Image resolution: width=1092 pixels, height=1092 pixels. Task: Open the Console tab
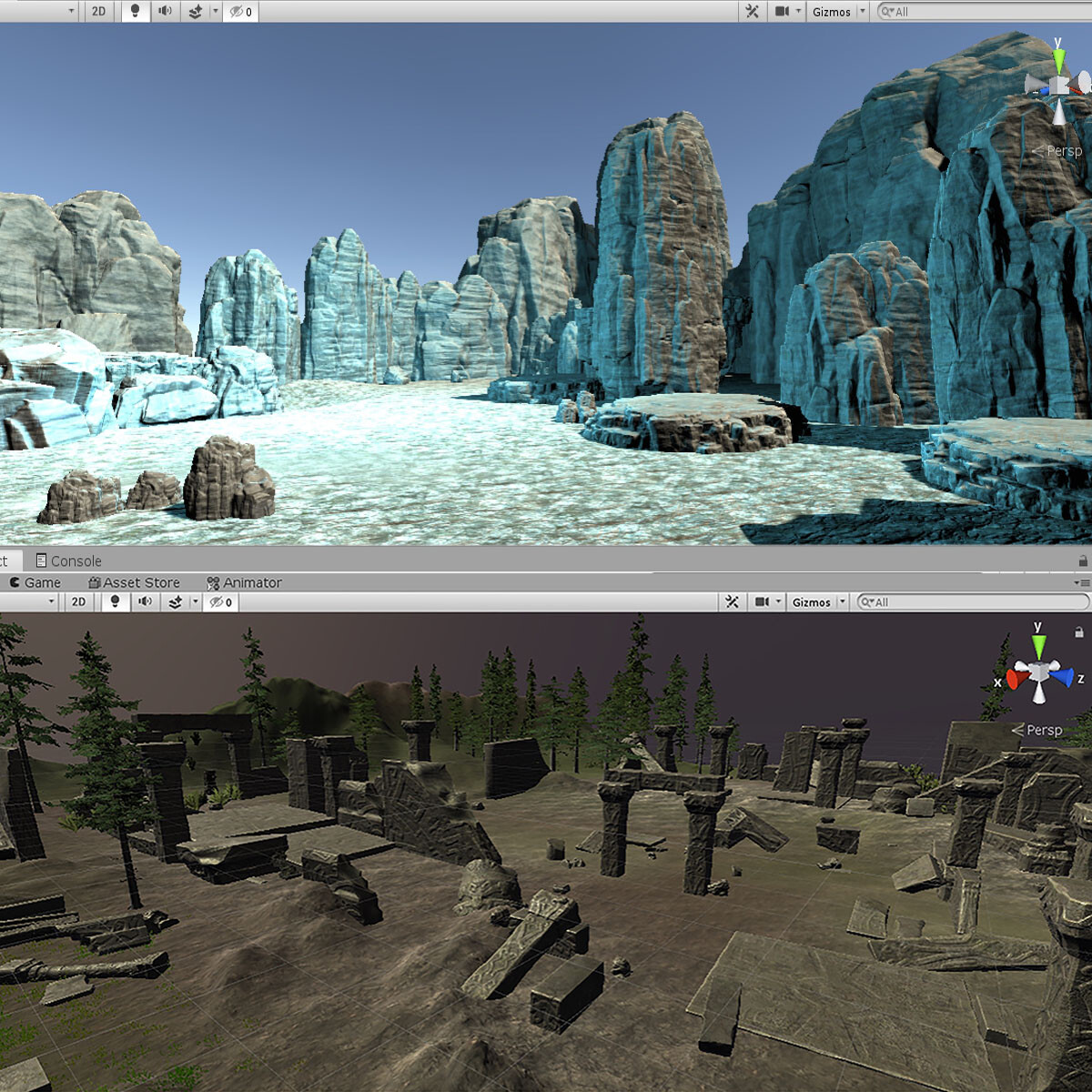coord(68,561)
